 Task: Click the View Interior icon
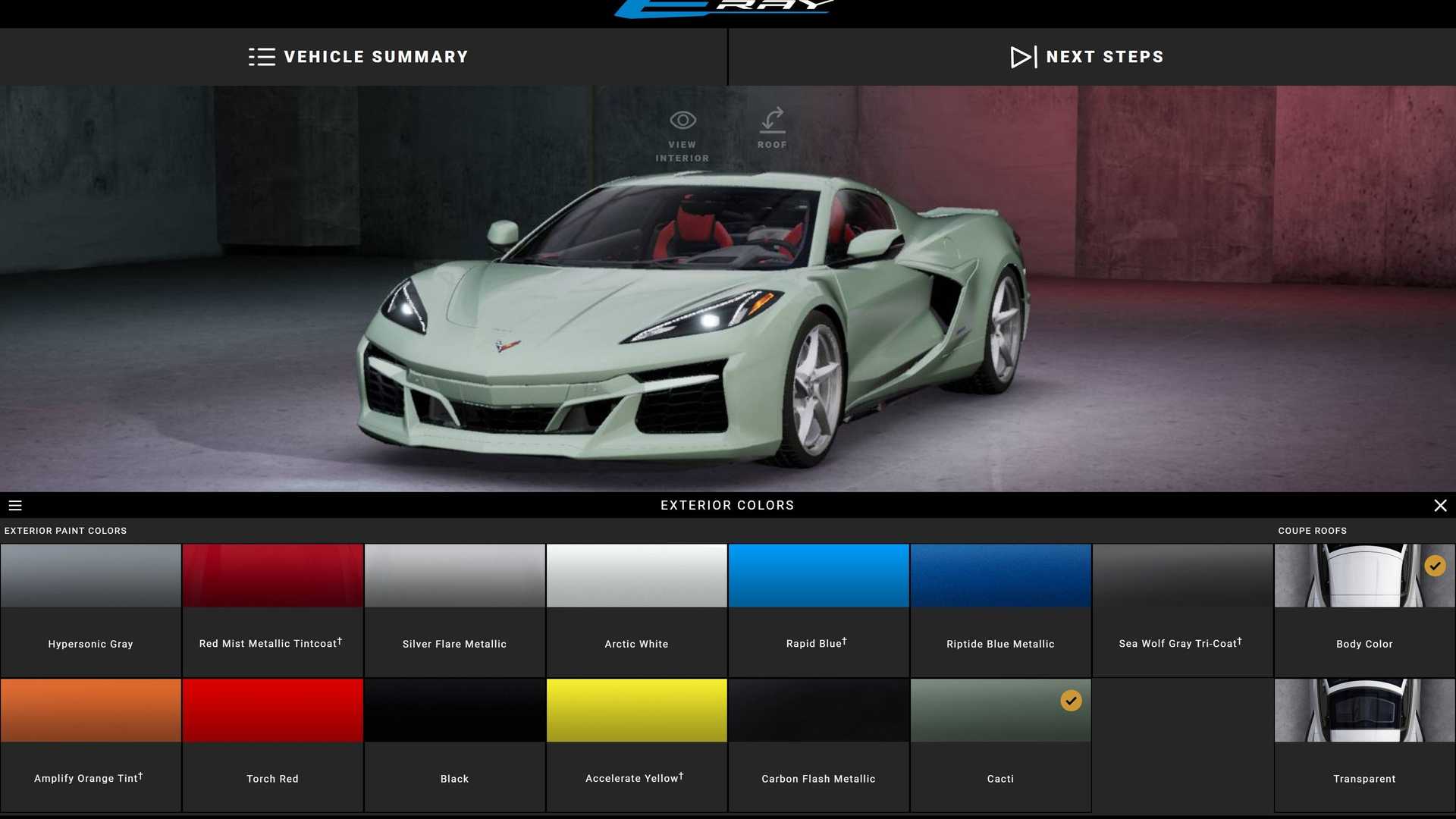(682, 119)
